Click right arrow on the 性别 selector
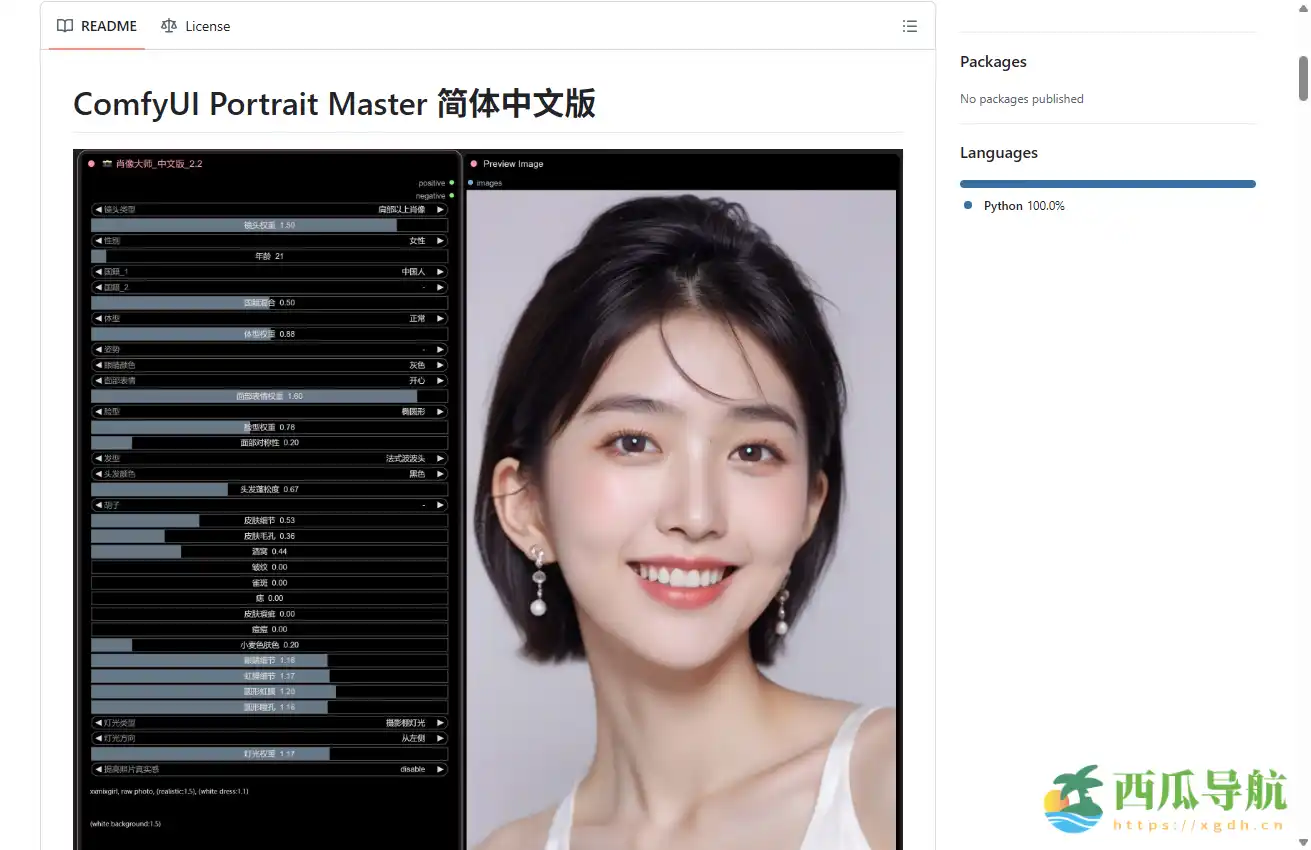 click(x=440, y=240)
